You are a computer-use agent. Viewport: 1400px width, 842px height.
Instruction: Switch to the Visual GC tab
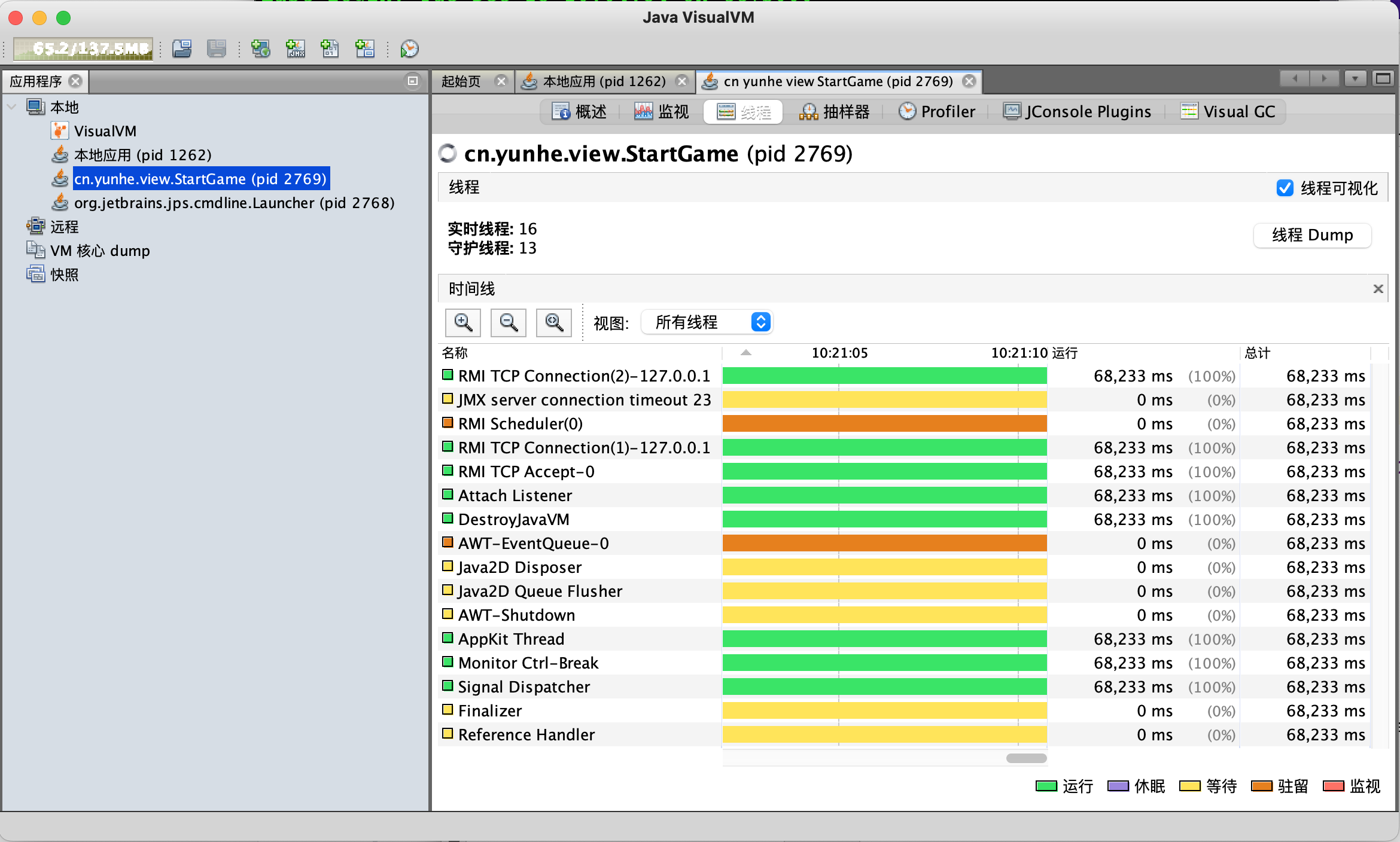[x=1227, y=112]
